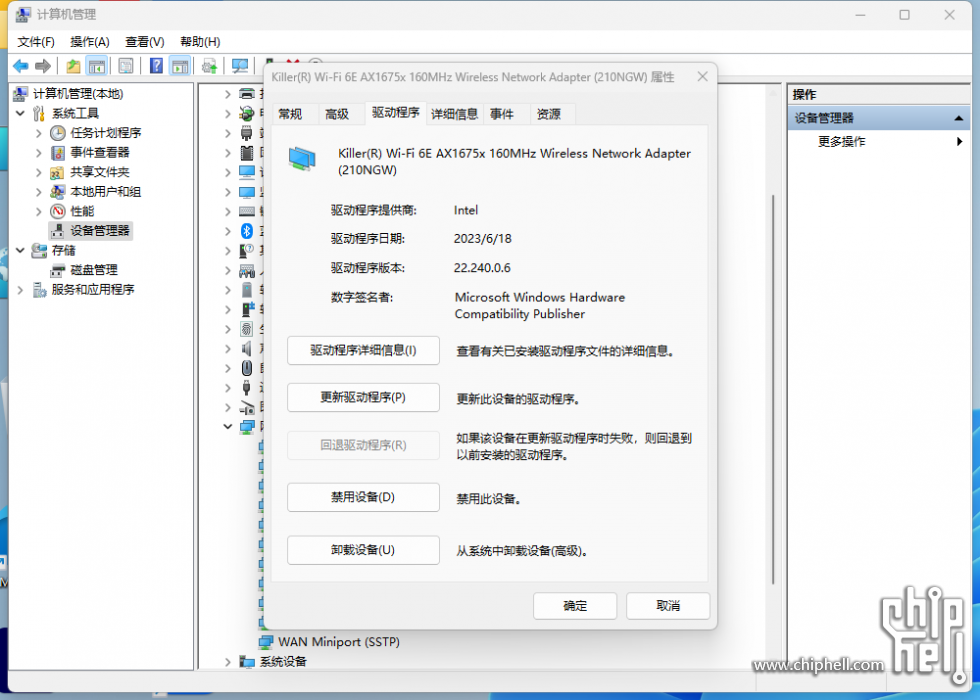Expand the Bluetooth device category
The height and width of the screenshot is (700, 980).
pos(228,231)
